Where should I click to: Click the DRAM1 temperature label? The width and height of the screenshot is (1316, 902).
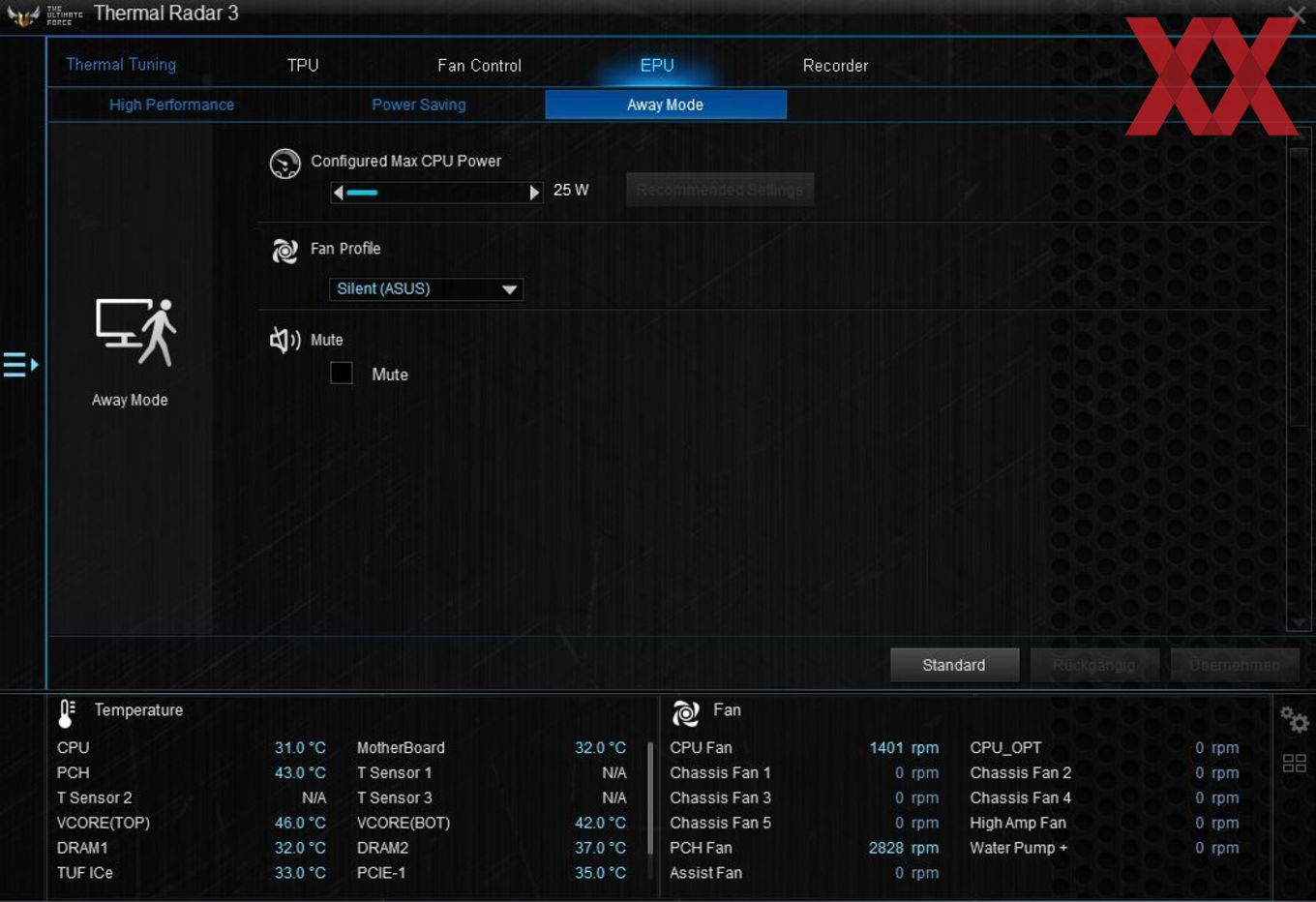(82, 847)
